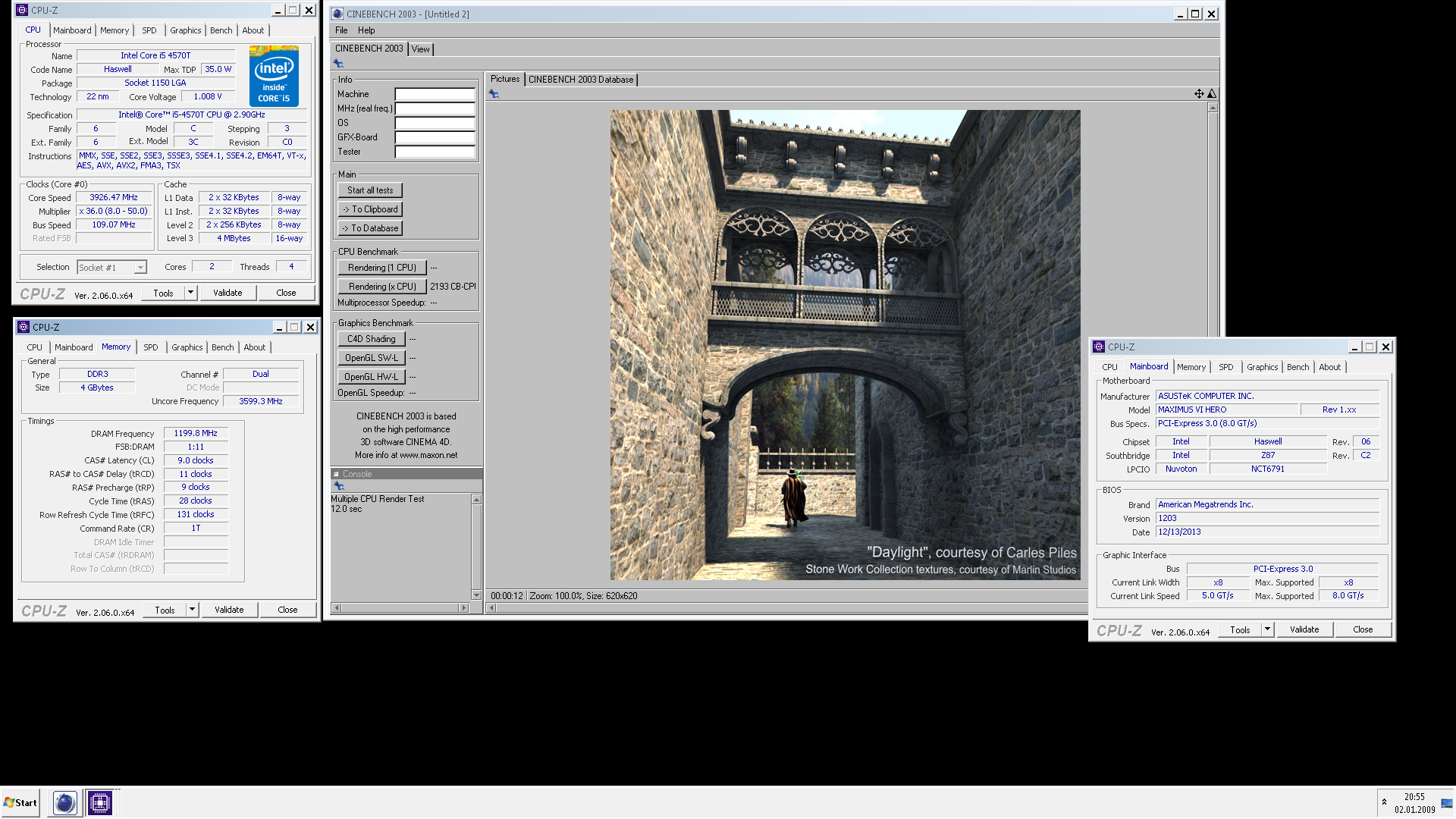Screen dimensions: 1456x819
Task: Click the 1199.8 MHz DRAM Frequency value
Action: [196, 434]
